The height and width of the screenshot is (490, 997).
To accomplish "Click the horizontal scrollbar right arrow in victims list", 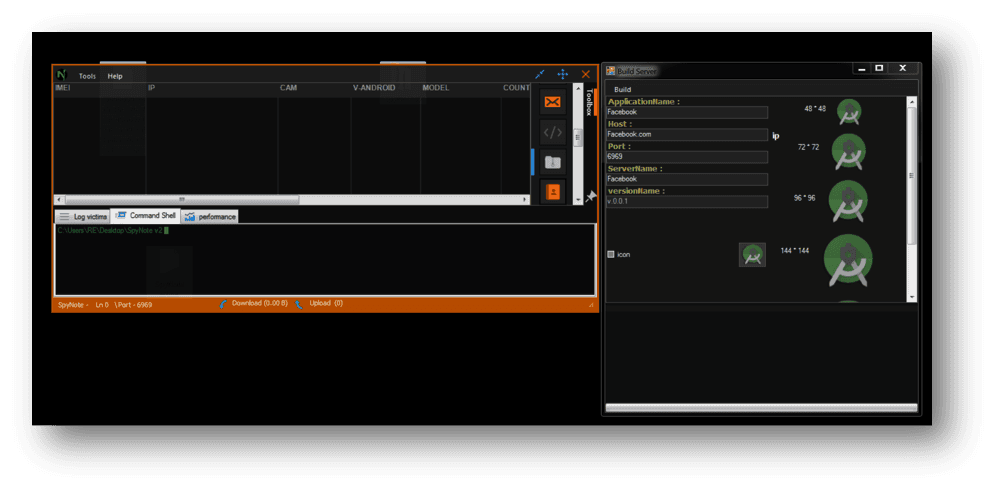I will (x=525, y=200).
